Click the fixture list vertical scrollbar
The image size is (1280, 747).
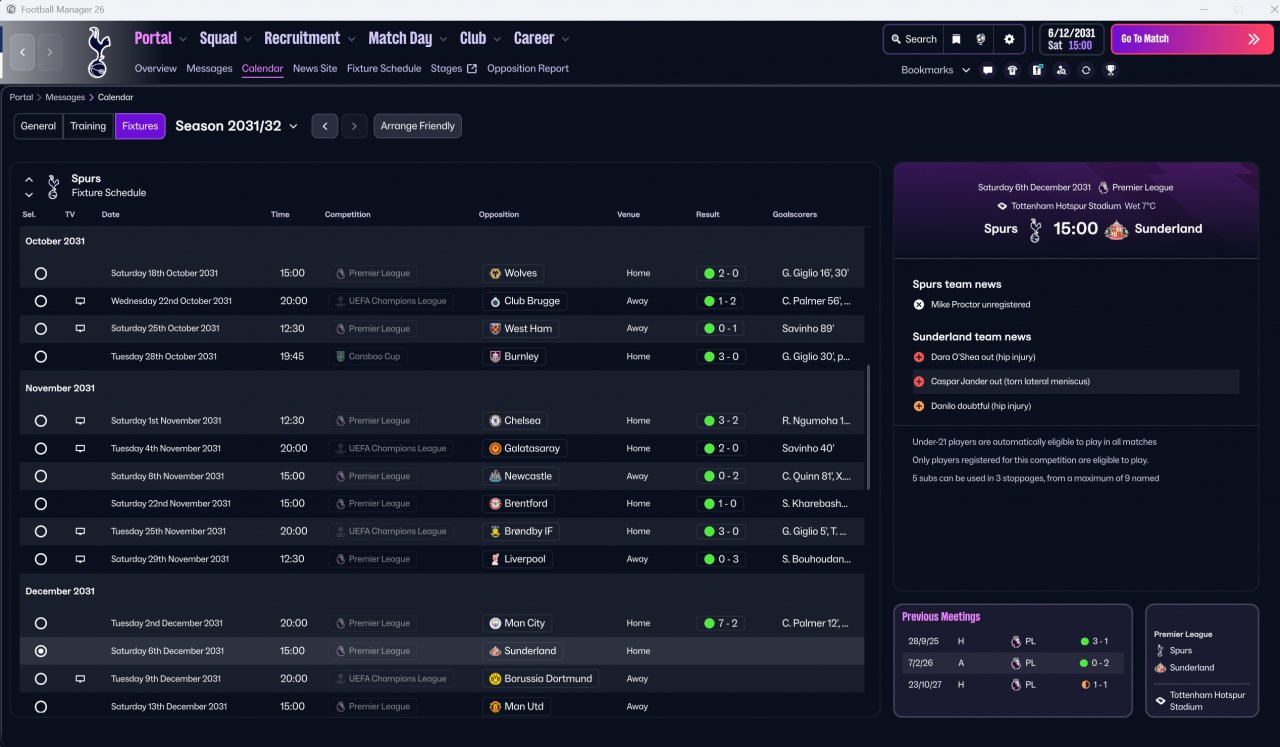pos(868,427)
